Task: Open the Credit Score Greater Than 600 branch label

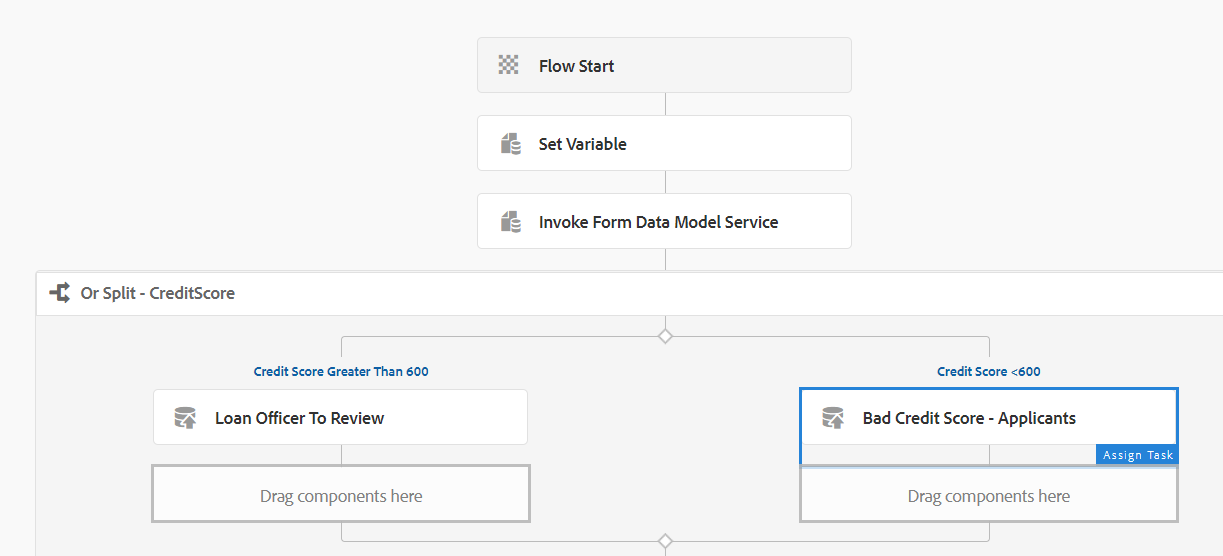Action: [341, 372]
